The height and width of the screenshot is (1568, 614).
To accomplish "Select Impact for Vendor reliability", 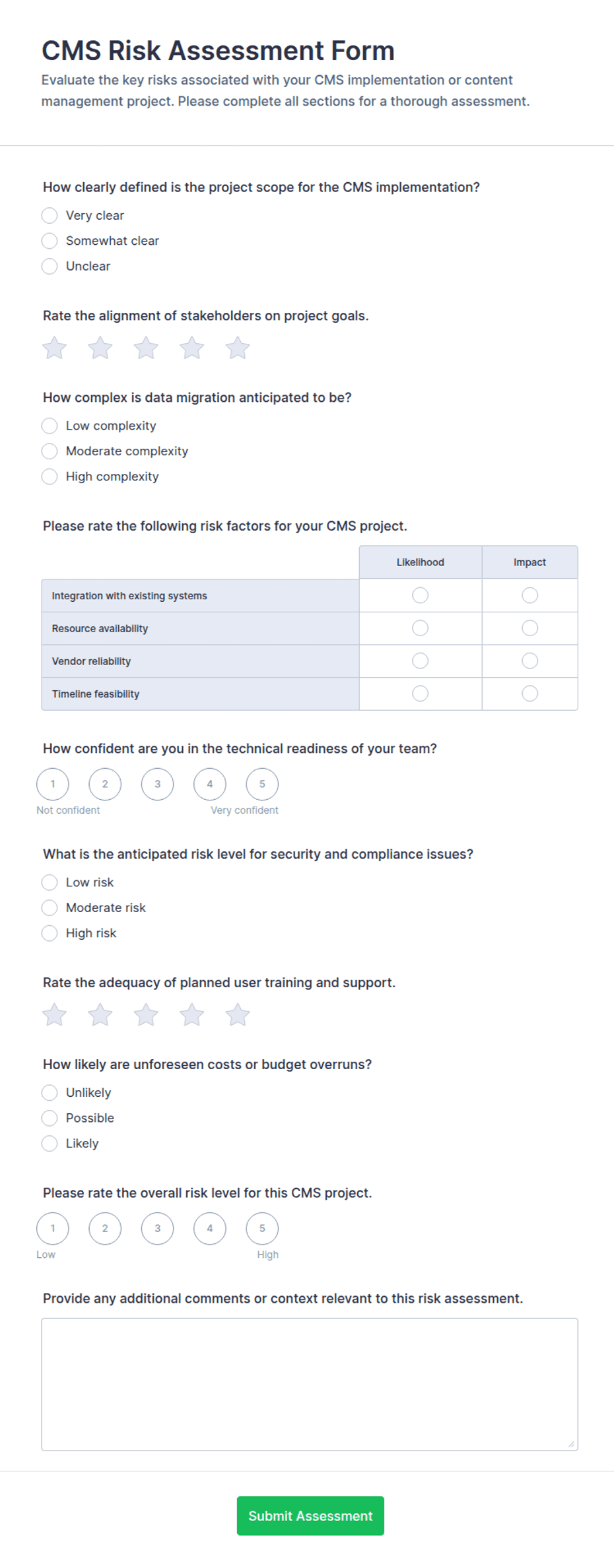I will 530,661.
